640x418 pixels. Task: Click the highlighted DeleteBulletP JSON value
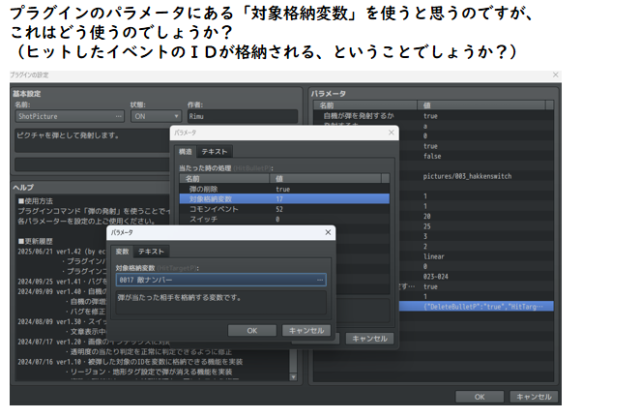483,307
